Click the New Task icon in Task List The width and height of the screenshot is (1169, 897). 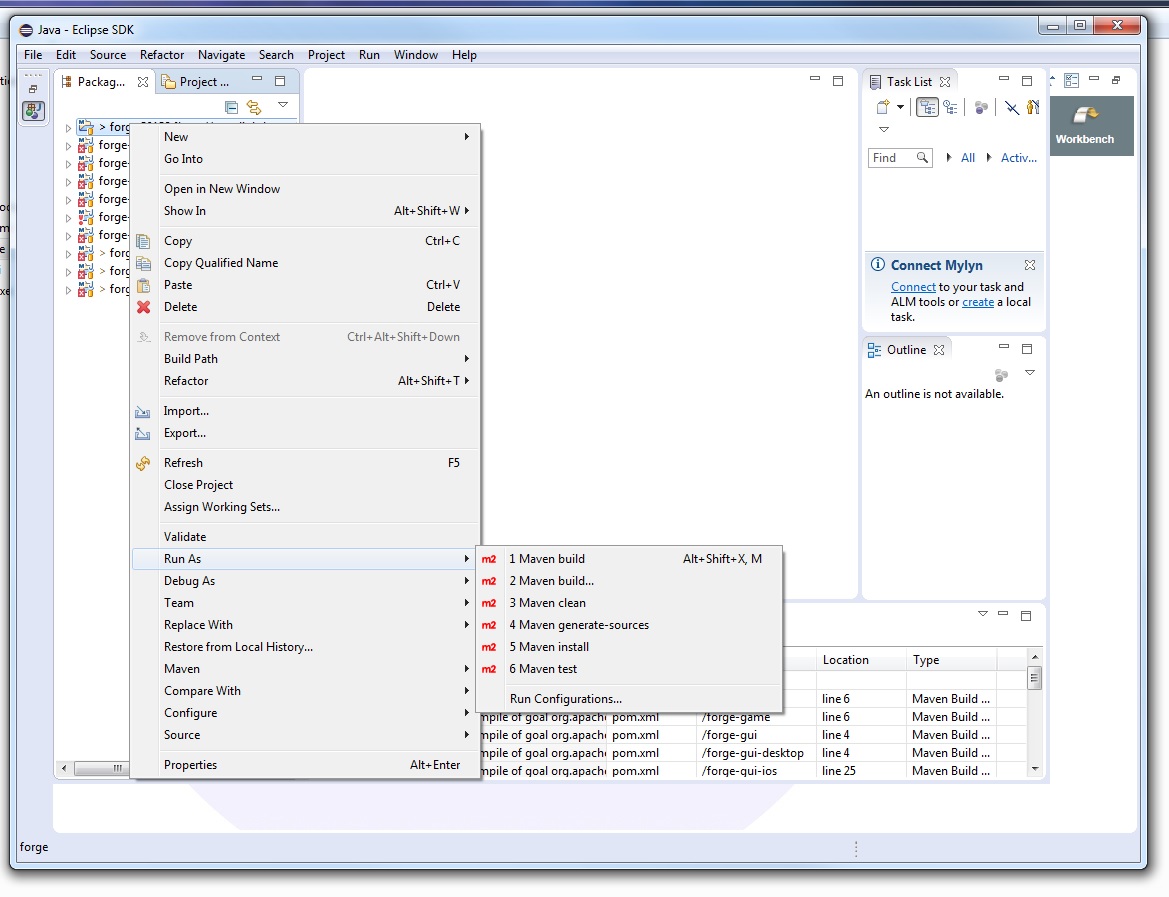pos(883,107)
